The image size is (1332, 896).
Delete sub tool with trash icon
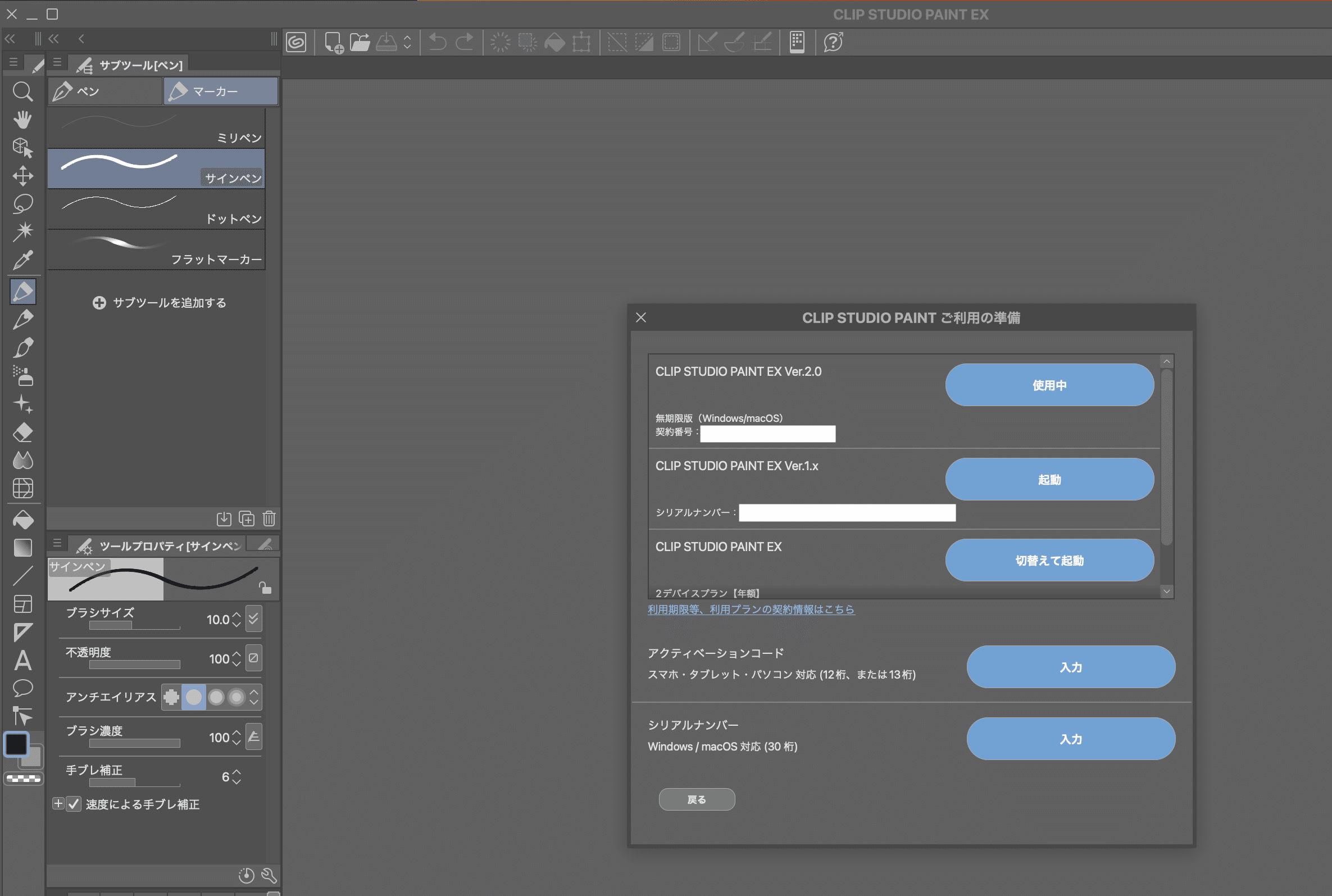click(269, 519)
